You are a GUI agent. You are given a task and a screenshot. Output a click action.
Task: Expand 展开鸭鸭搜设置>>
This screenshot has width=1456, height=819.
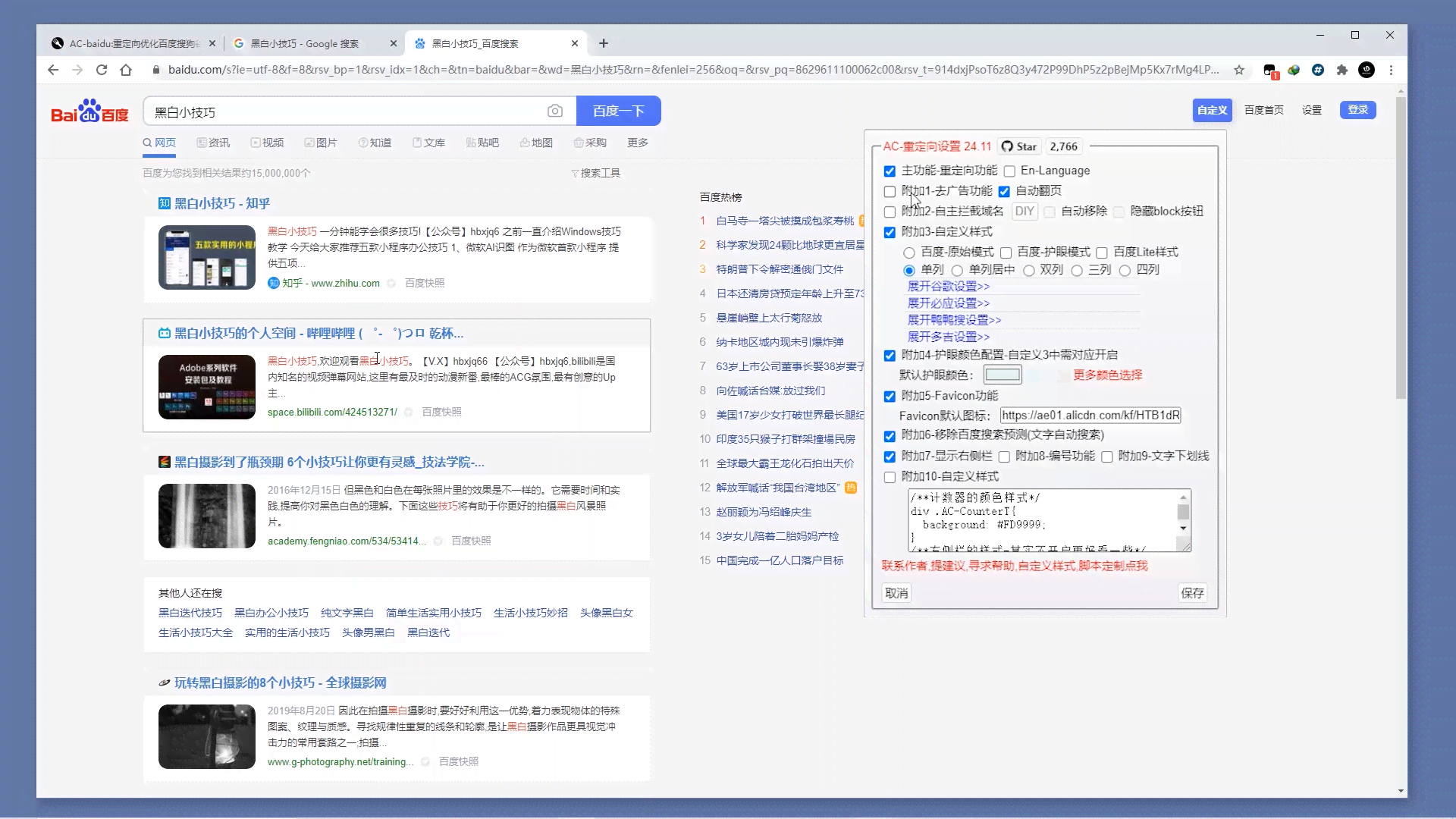[955, 320]
